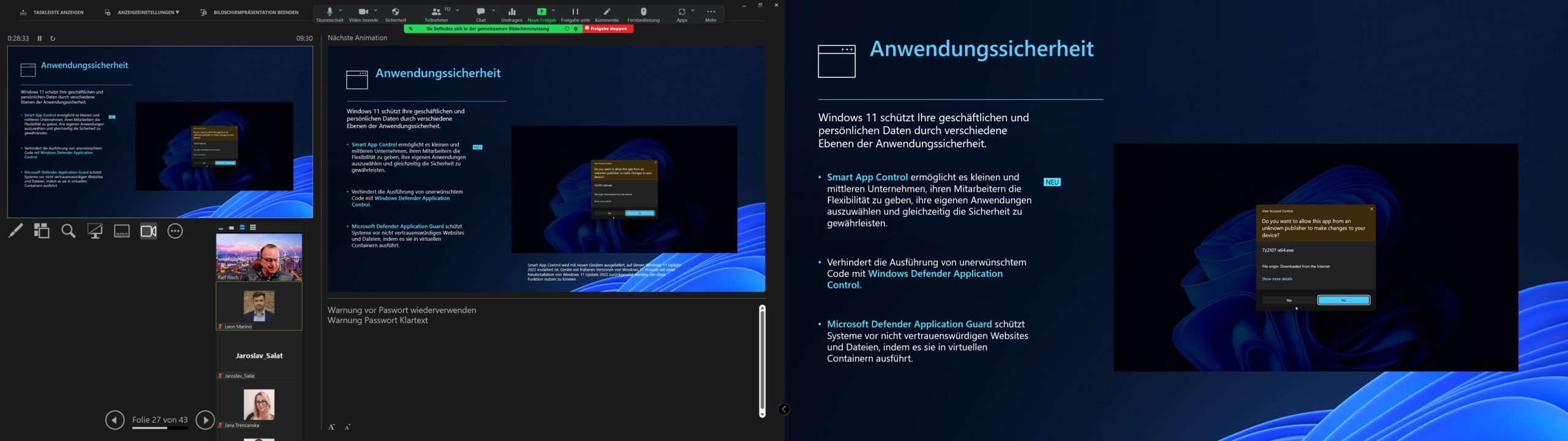Decrease the notes text size
Image resolution: width=1568 pixels, height=441 pixels.
coord(347,427)
